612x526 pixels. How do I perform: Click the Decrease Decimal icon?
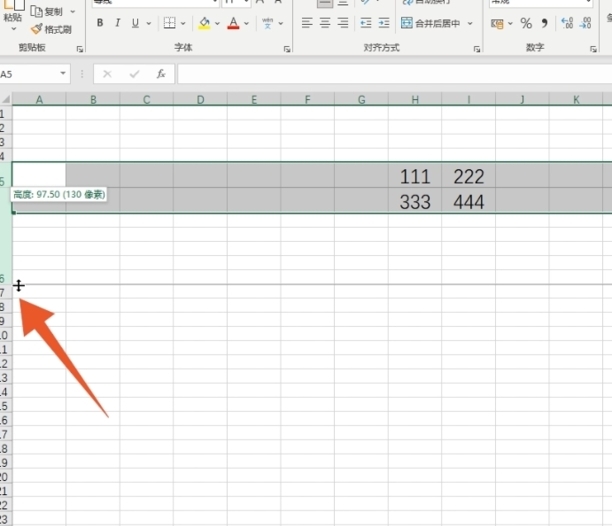coord(585,23)
